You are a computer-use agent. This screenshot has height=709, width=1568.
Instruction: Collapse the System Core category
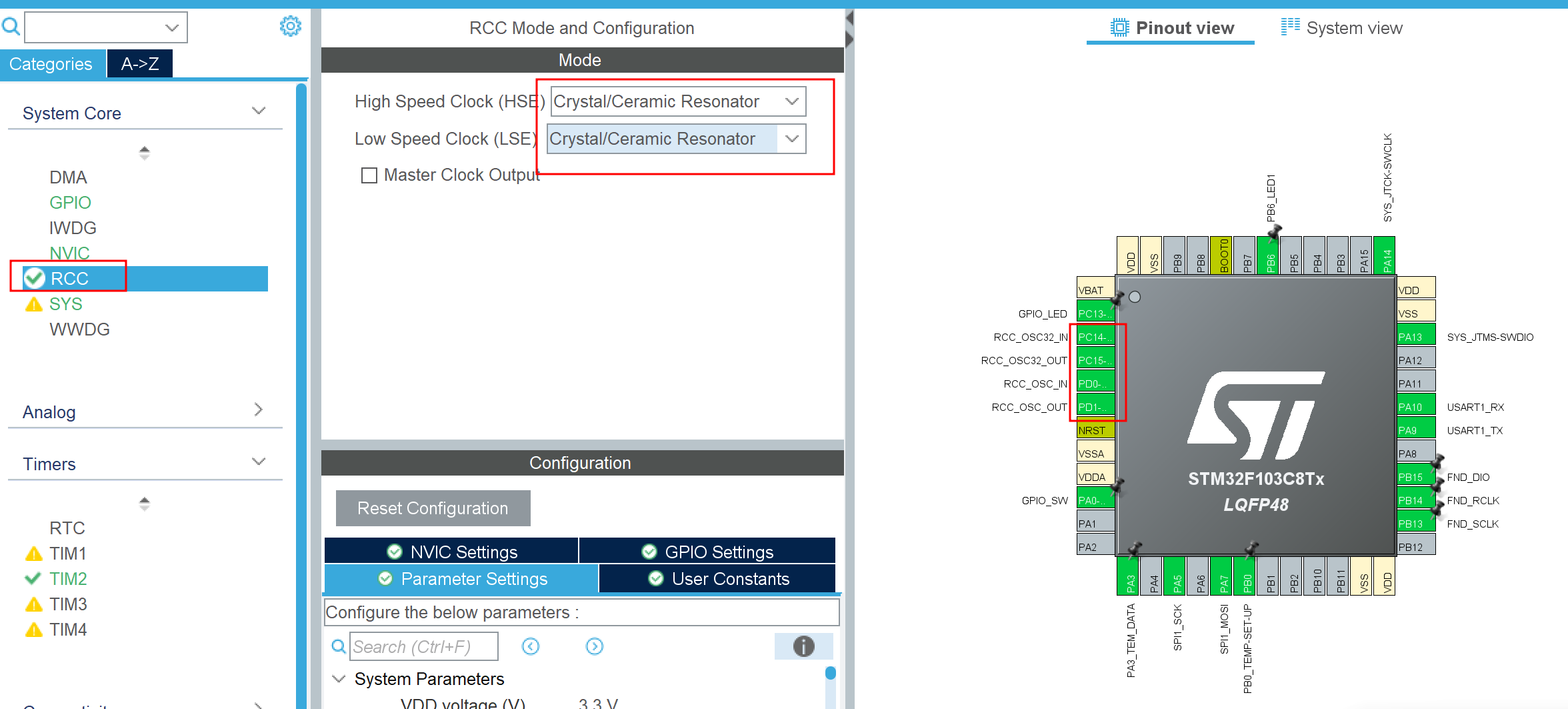click(259, 111)
